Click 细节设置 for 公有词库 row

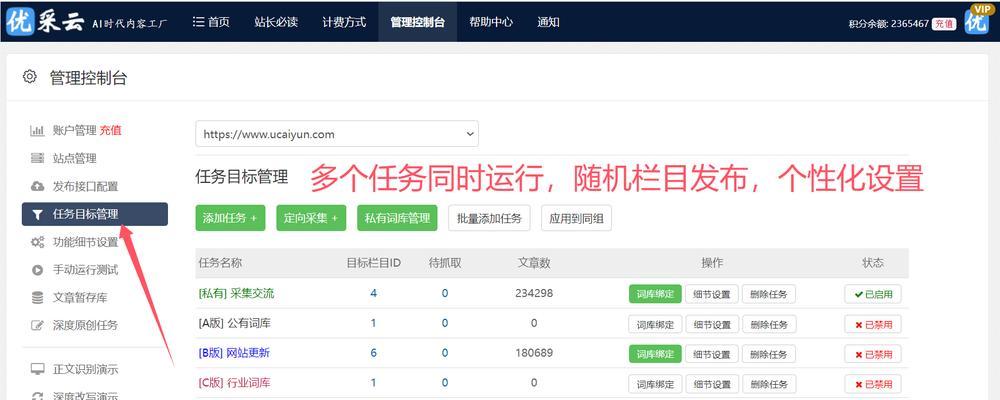coord(712,324)
